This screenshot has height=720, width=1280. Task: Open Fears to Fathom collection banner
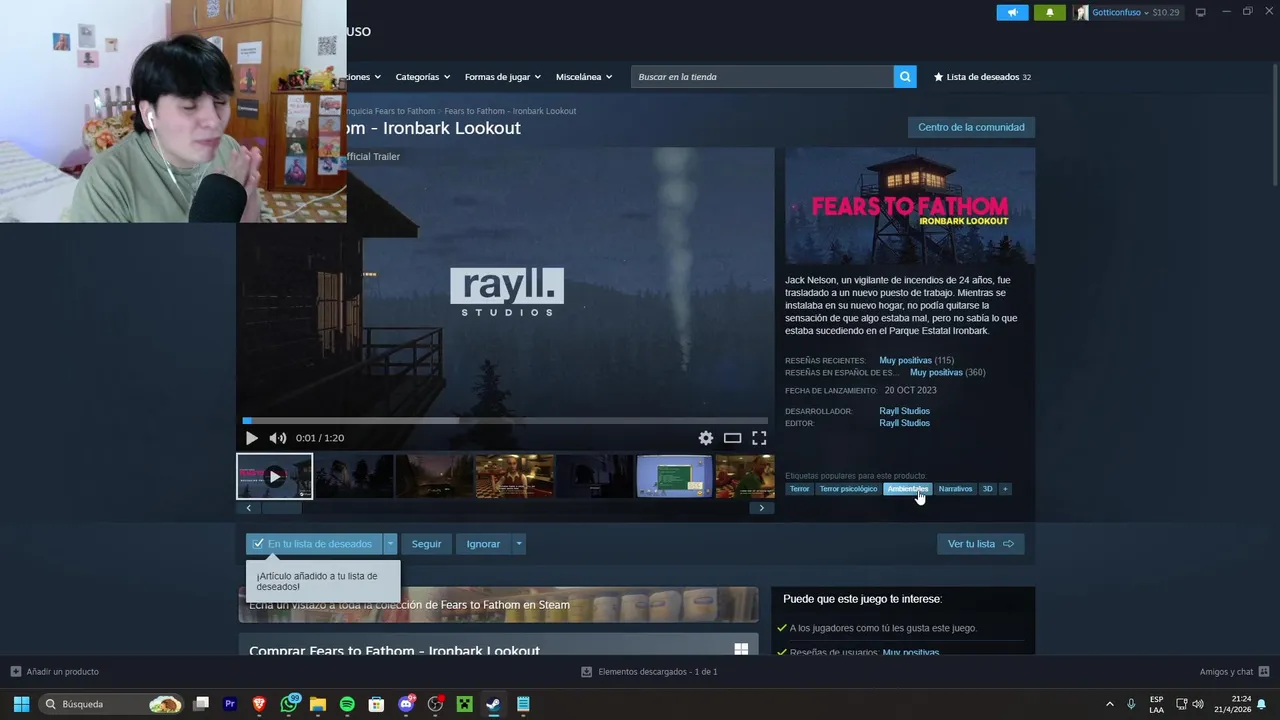(x=498, y=605)
